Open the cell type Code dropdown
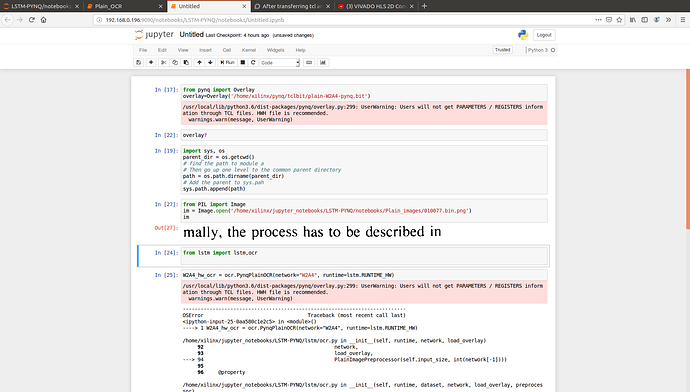 [x=280, y=62]
